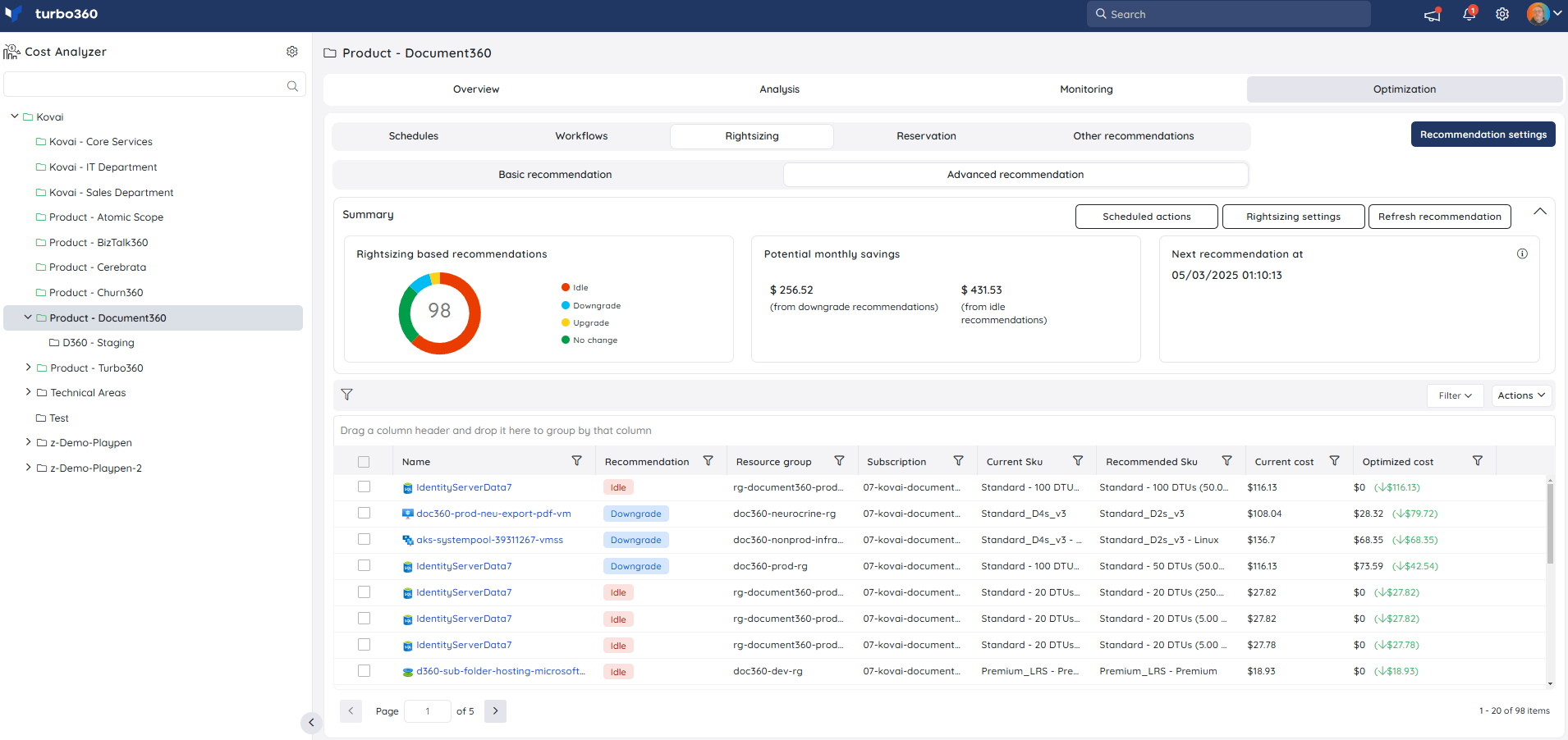1568x740 pixels.
Task: Click the Refresh recommendation button
Action: pyautogui.click(x=1439, y=217)
